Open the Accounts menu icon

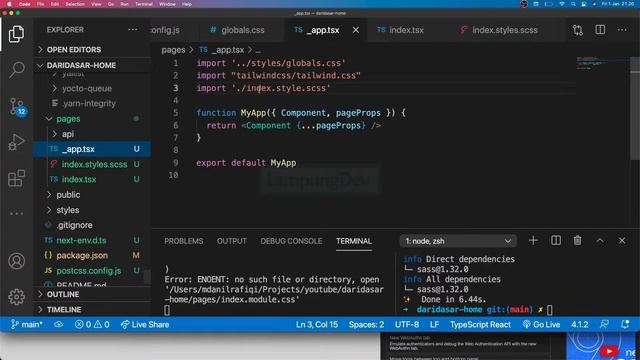tap(16, 261)
